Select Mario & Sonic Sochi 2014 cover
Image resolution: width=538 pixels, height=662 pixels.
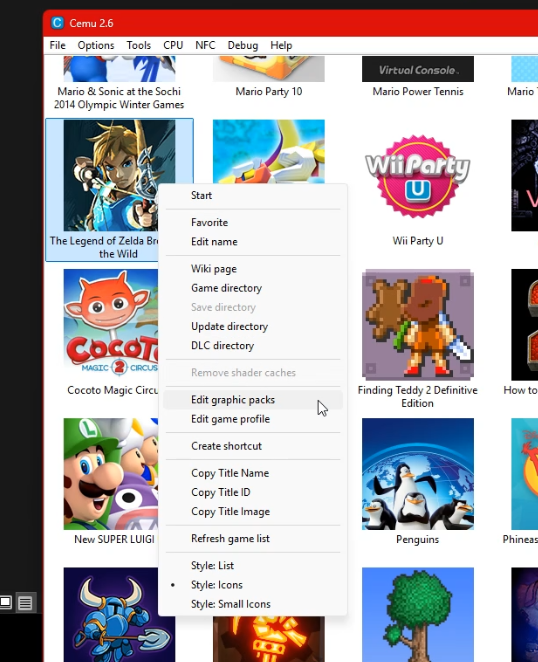119,69
